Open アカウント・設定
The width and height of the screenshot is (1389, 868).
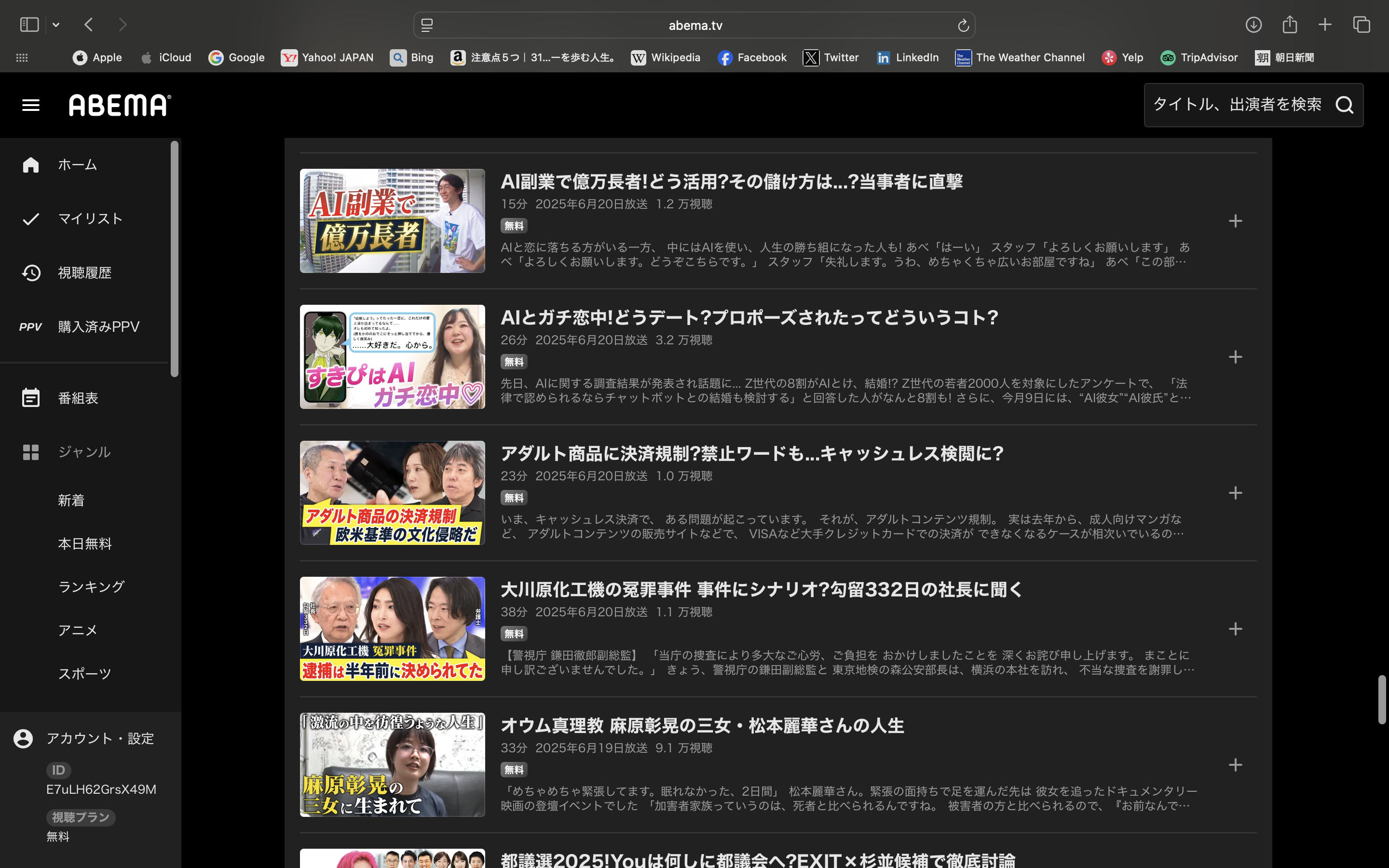(100, 739)
